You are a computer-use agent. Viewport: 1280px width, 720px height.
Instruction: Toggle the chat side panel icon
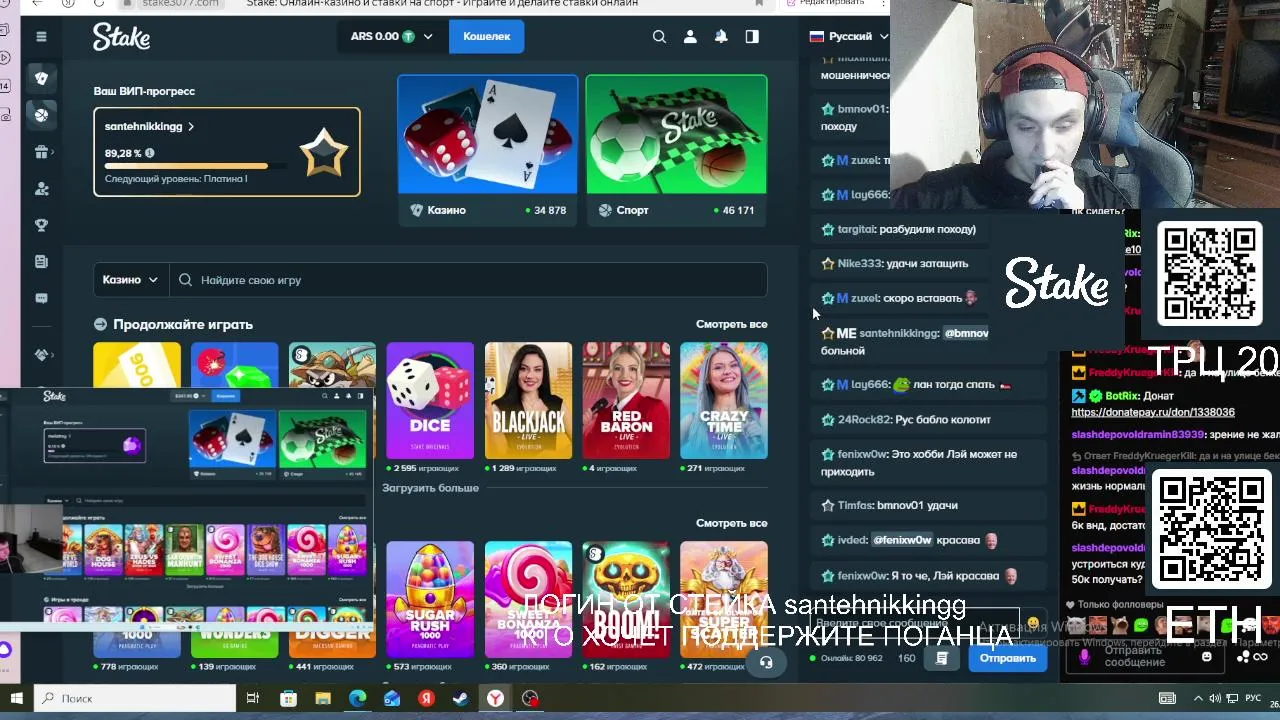[x=752, y=36]
